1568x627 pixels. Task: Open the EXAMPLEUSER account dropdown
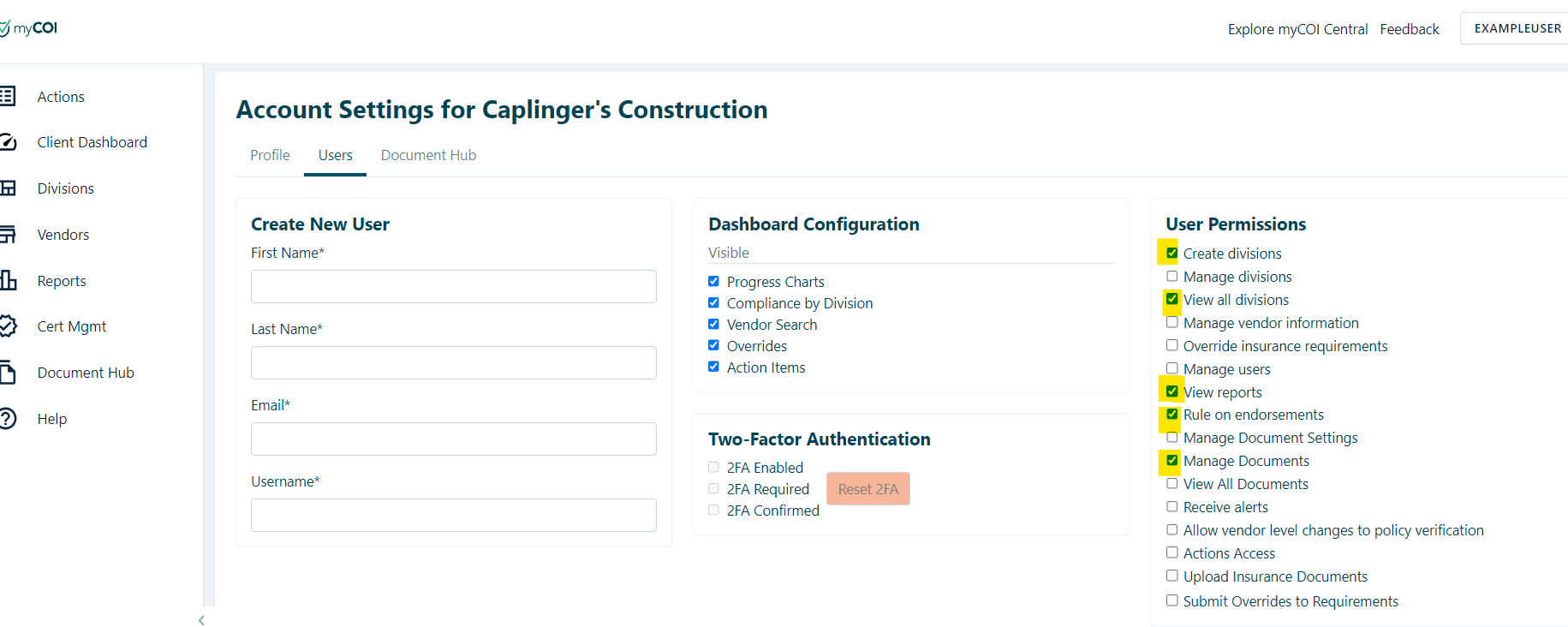click(x=1517, y=28)
